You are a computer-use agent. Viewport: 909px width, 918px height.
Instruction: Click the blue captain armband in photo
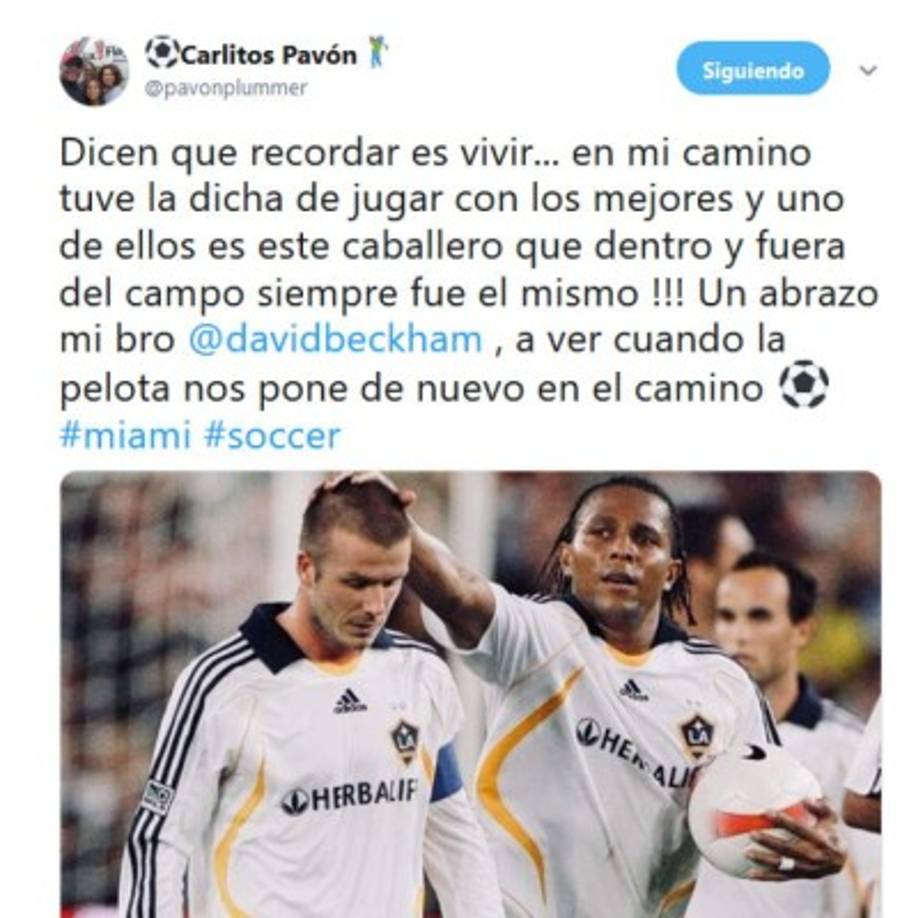tap(446, 771)
